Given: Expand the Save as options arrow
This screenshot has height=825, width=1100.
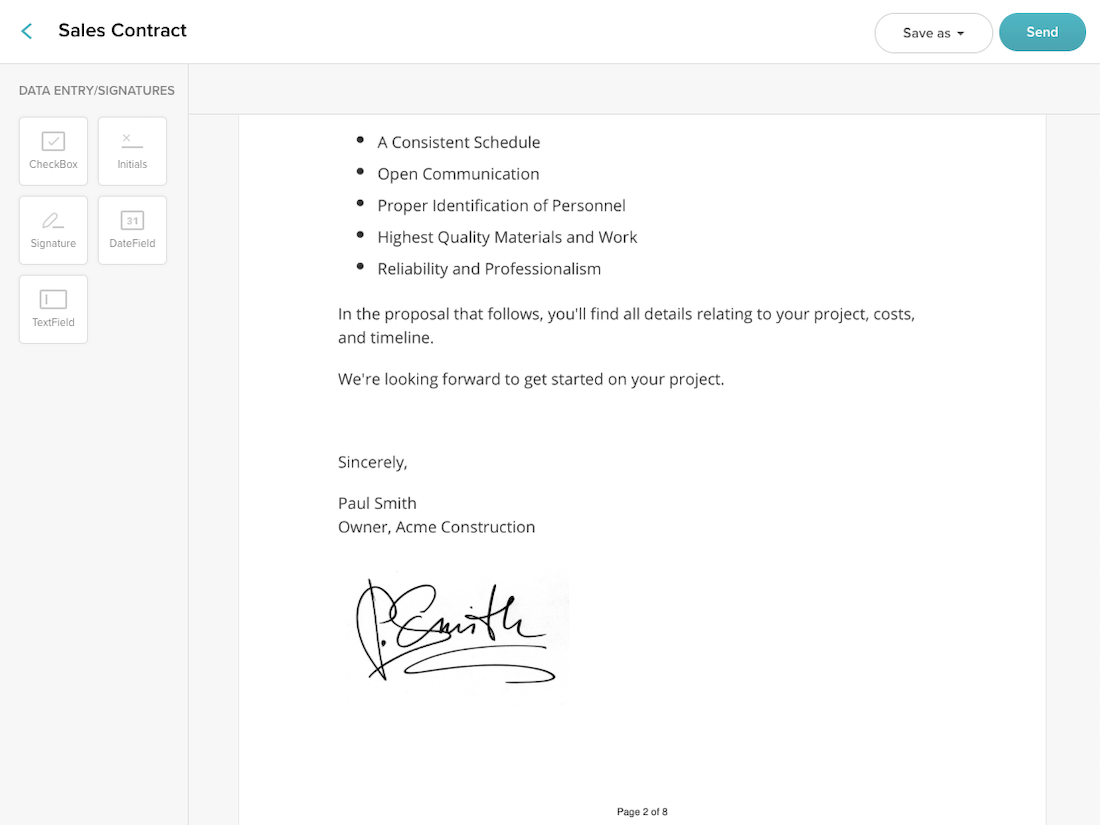Looking at the screenshot, I should [x=962, y=33].
